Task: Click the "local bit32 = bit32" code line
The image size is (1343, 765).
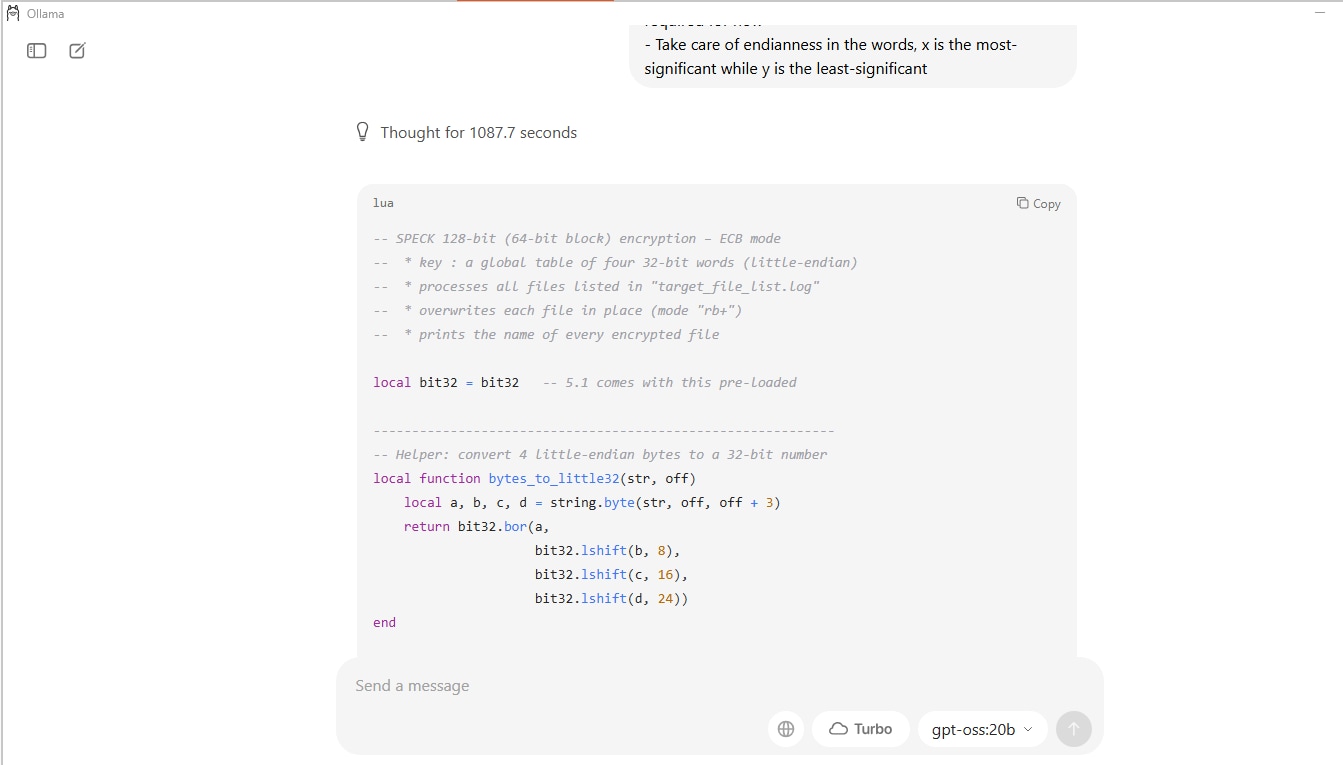Action: pyautogui.click(x=446, y=382)
